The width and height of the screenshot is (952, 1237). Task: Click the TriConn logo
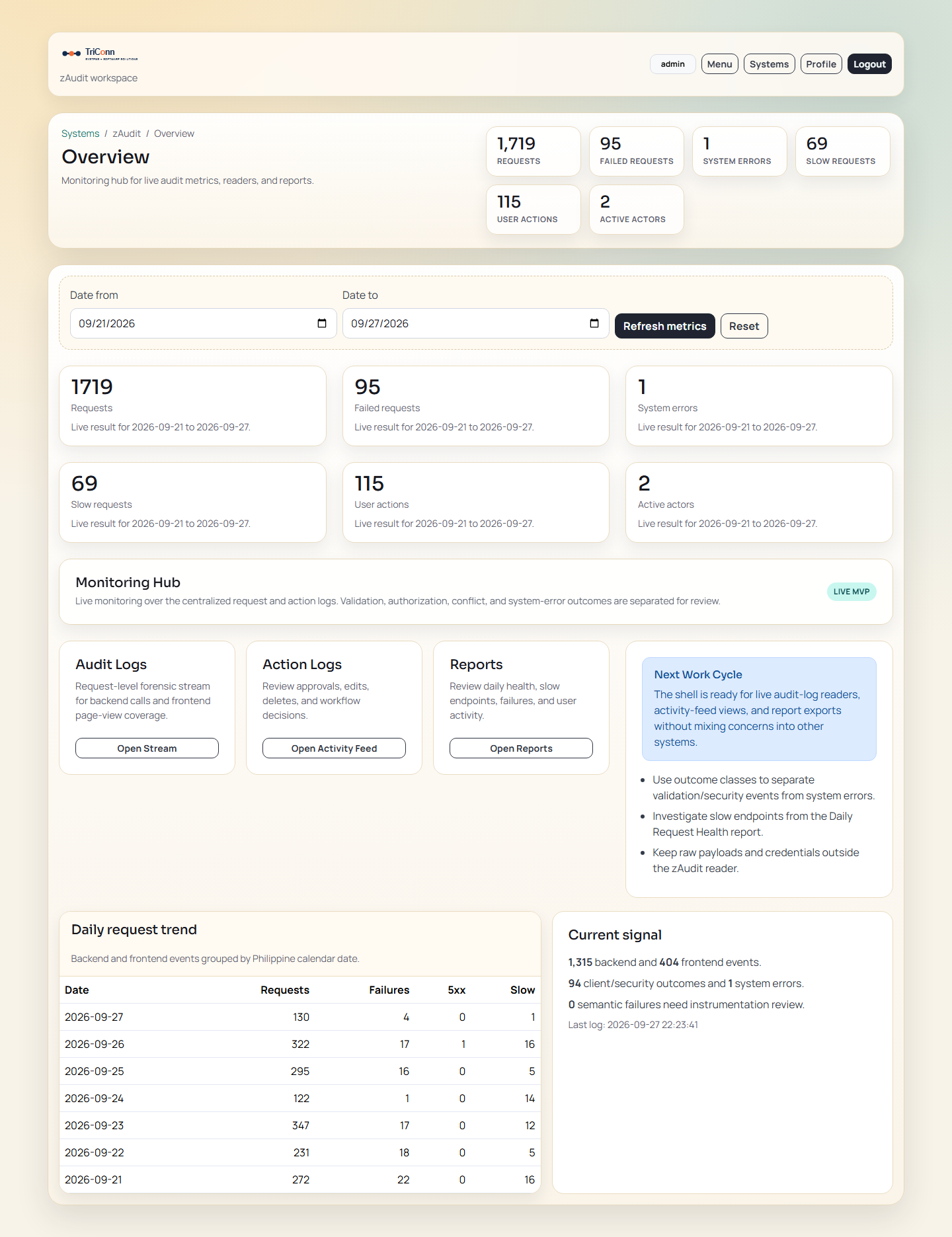[100, 54]
